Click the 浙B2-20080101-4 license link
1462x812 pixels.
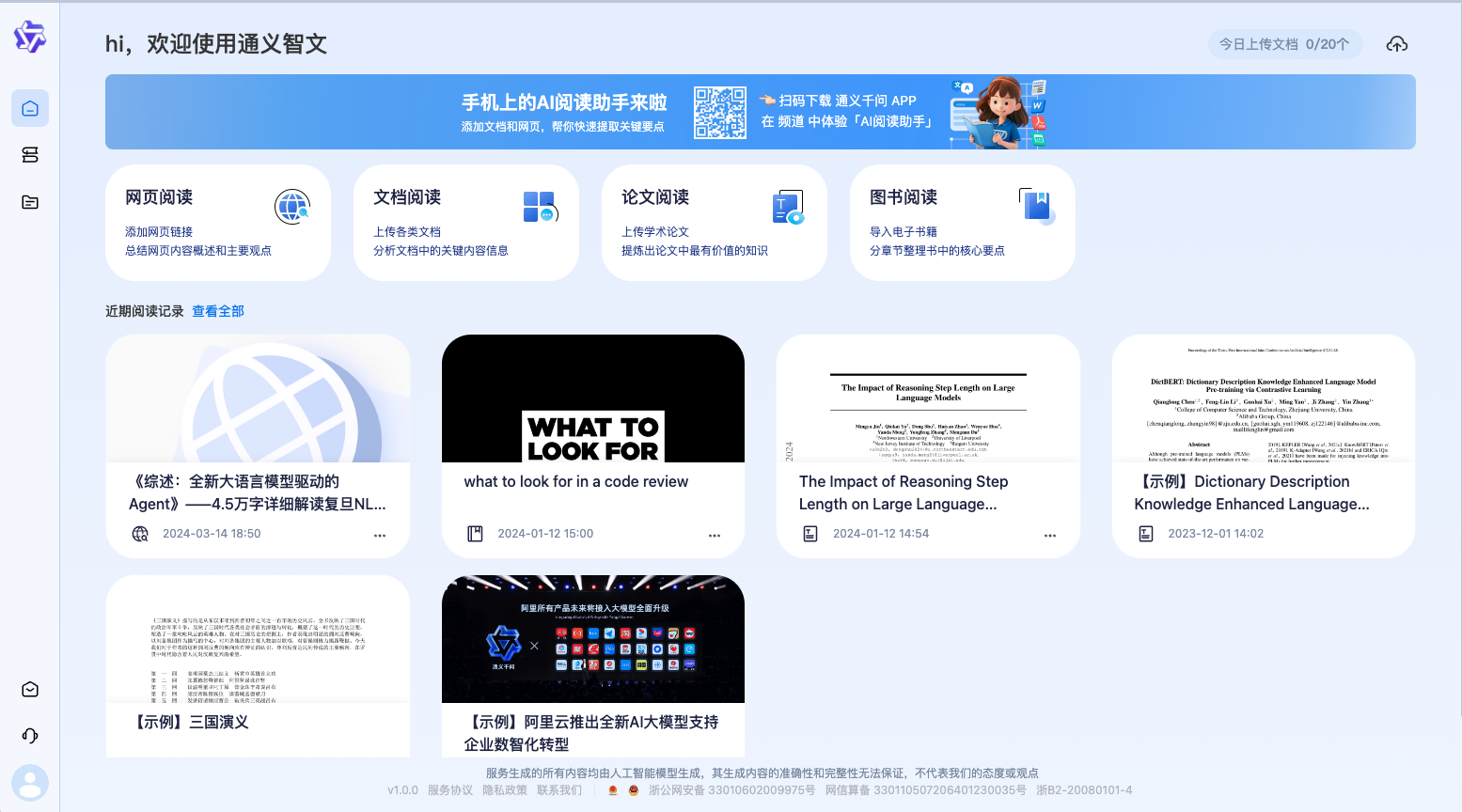tap(1084, 790)
